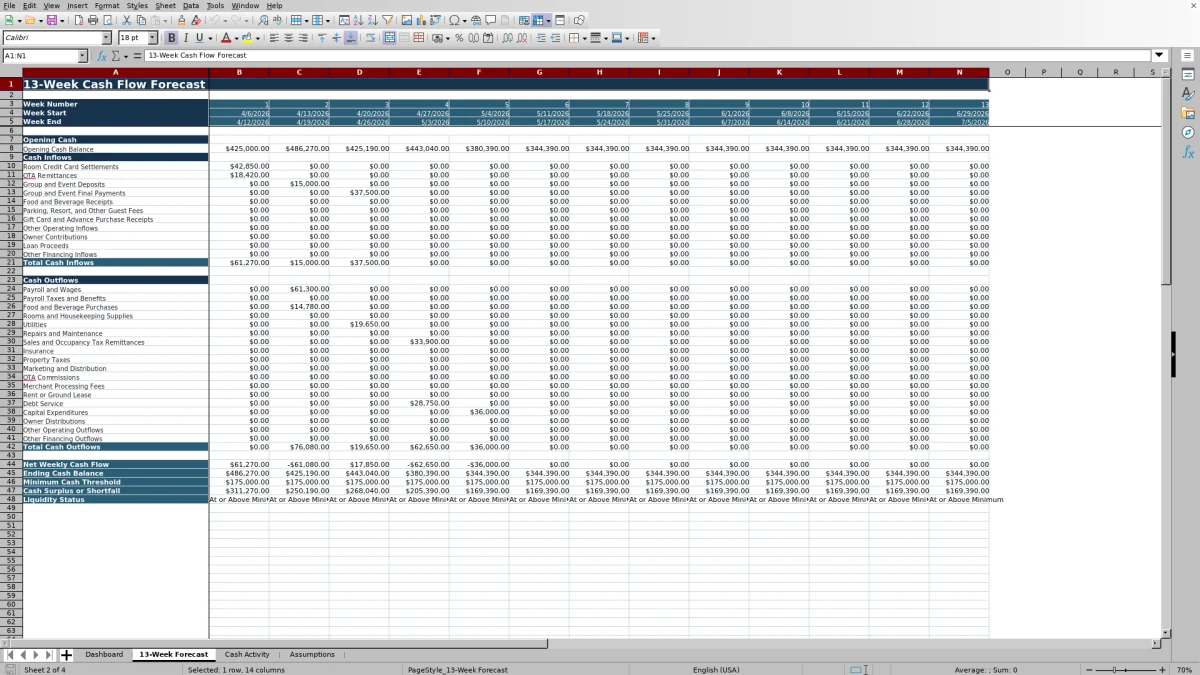Click the Copy icon

(141, 20)
